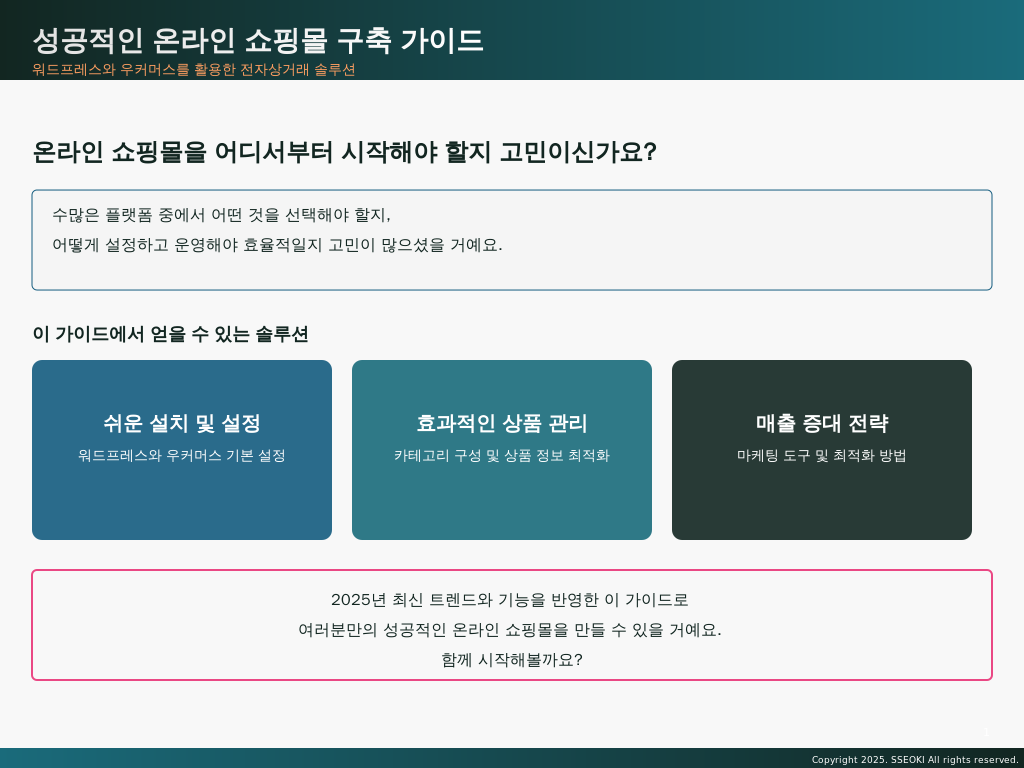Screen dimensions: 1024x768
Task: Open the '쉬운 설치 및 설정' card
Action: tap(182, 450)
